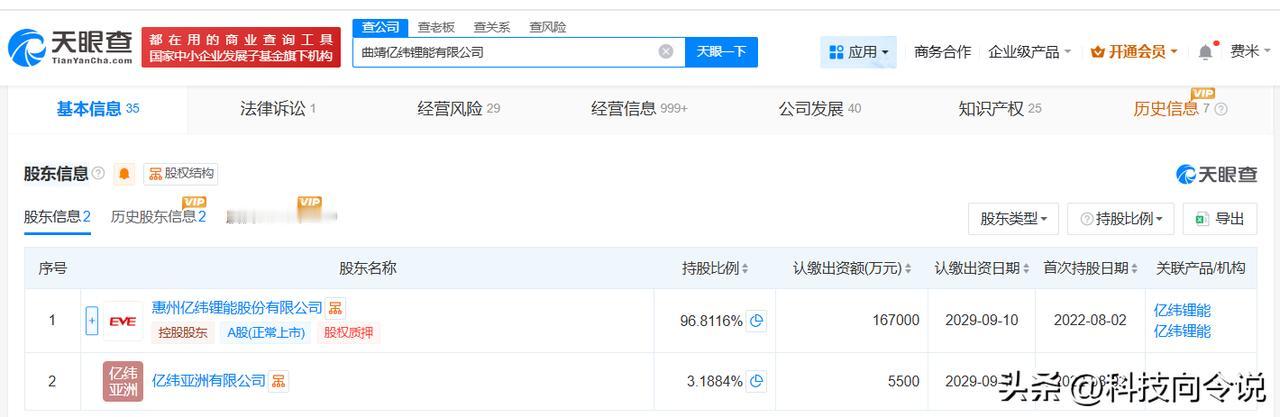Open the 持股比例 filter dropdown
The height and width of the screenshot is (417, 1280).
(1121, 219)
